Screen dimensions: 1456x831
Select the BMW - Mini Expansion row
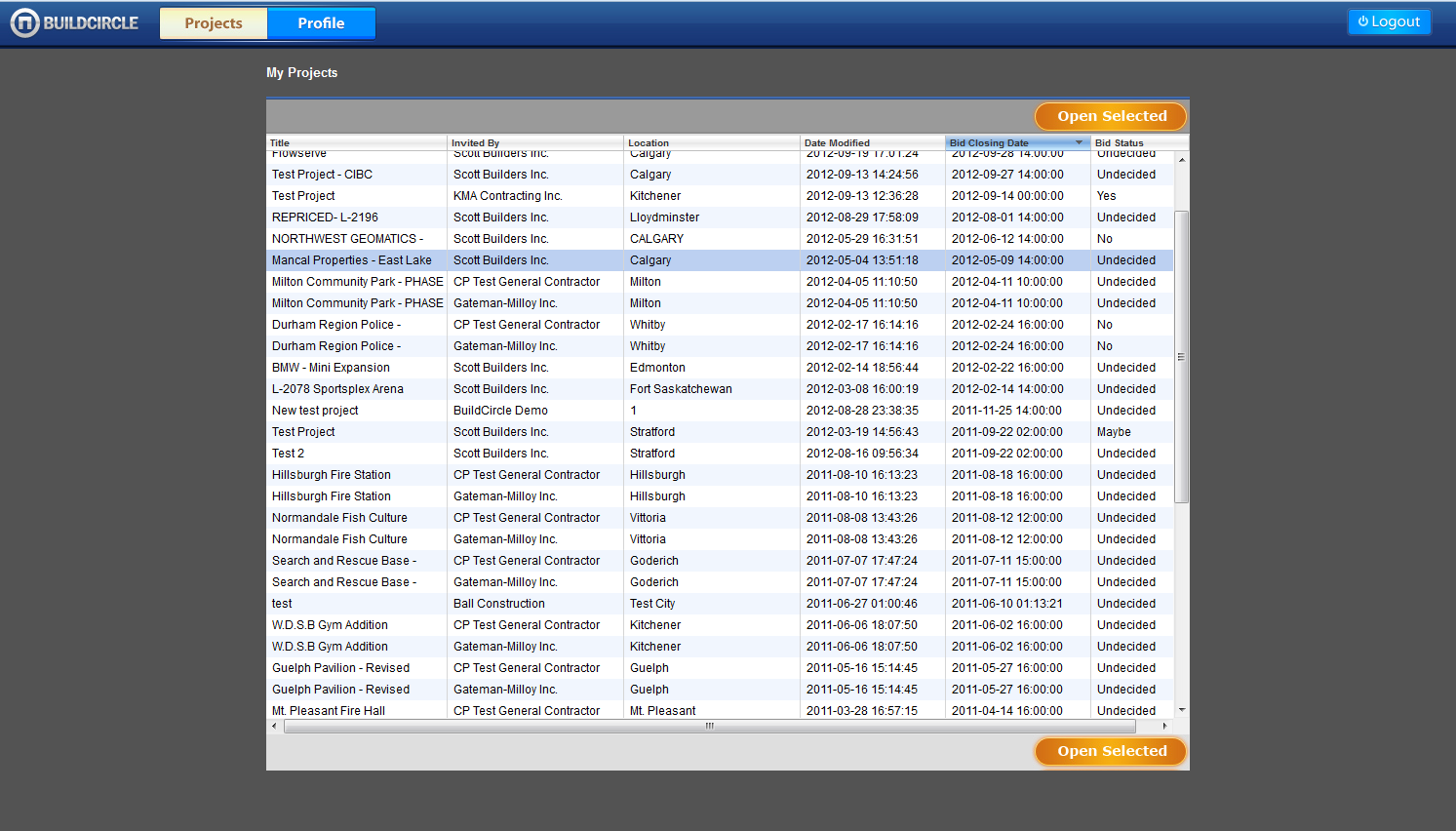[720, 368]
